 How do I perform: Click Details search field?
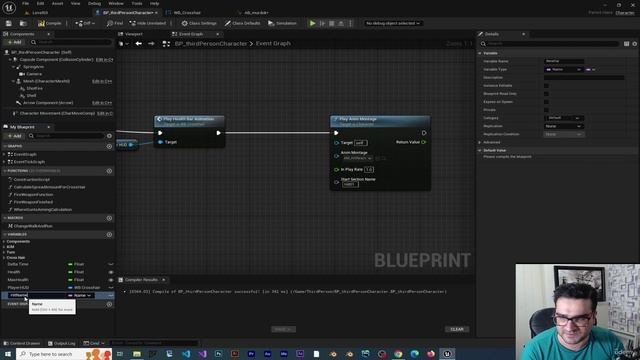[x=550, y=44]
